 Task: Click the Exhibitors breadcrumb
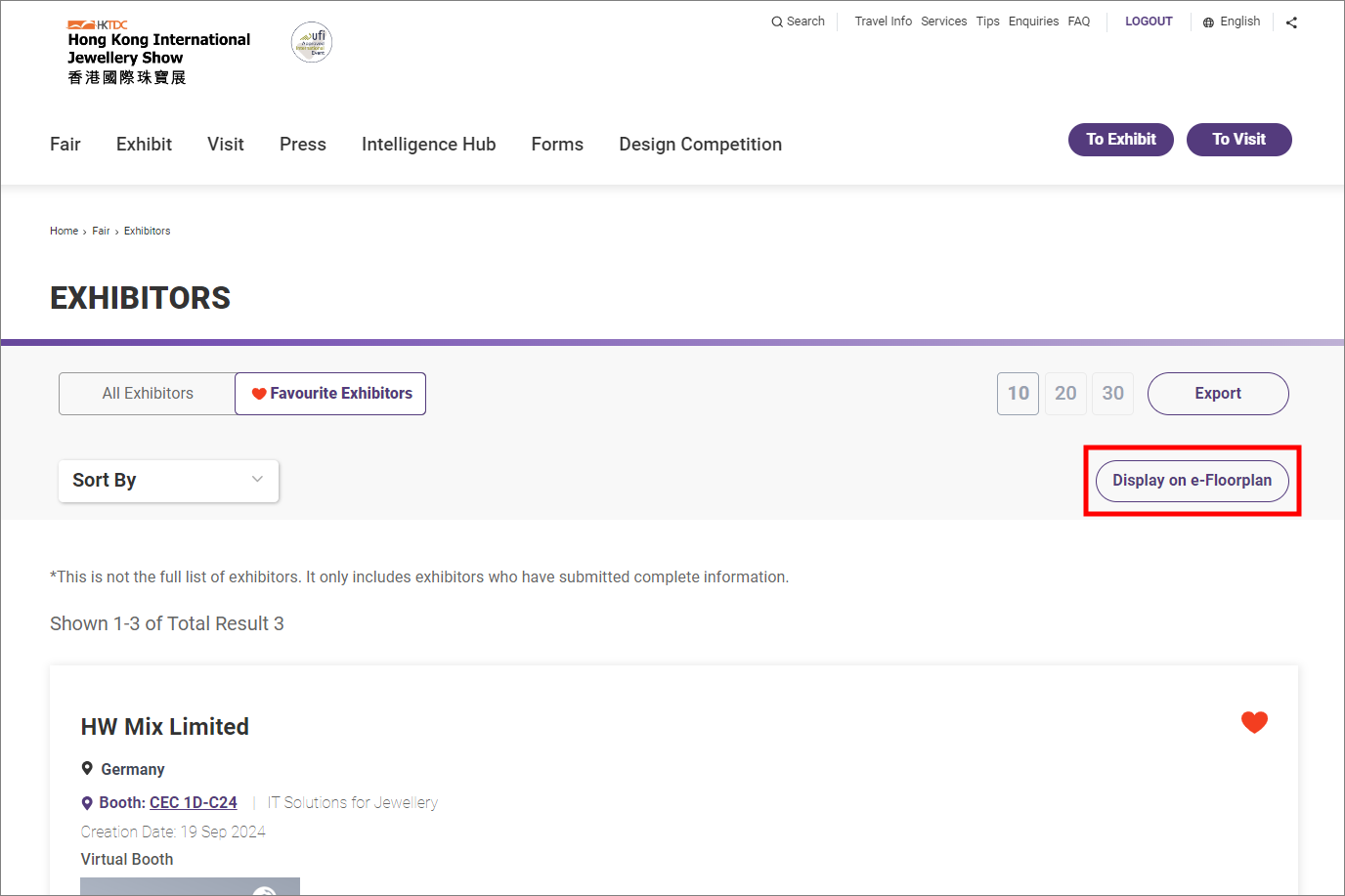147,232
